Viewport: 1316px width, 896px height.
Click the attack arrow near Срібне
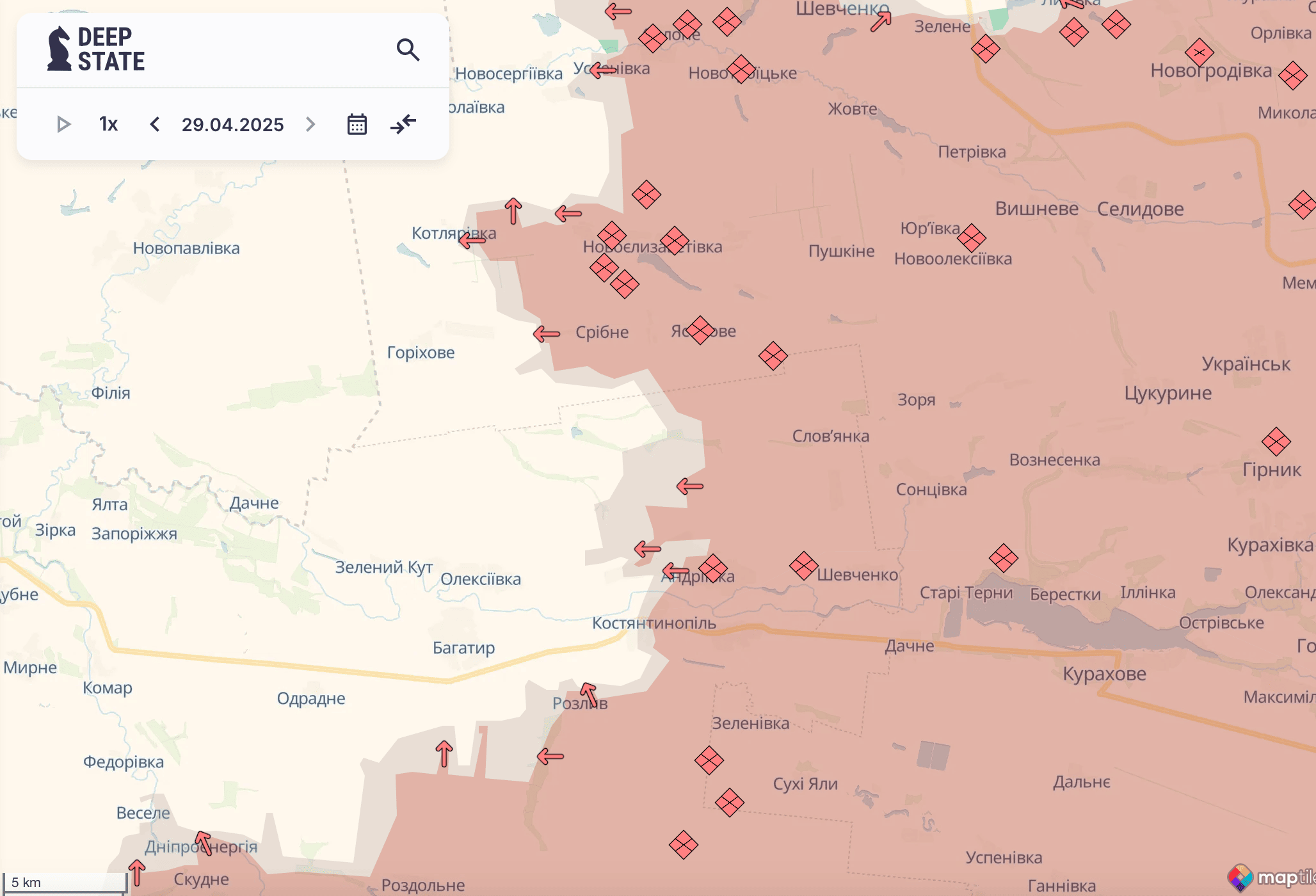point(547,333)
